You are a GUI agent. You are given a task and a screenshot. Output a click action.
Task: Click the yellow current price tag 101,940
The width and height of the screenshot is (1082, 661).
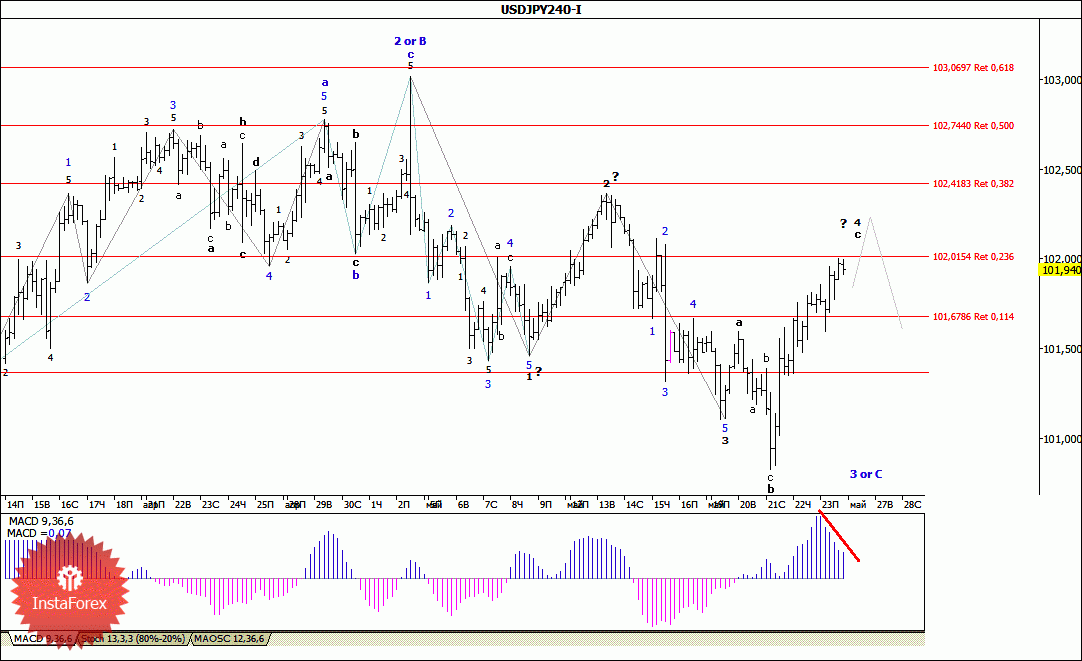click(x=1061, y=270)
